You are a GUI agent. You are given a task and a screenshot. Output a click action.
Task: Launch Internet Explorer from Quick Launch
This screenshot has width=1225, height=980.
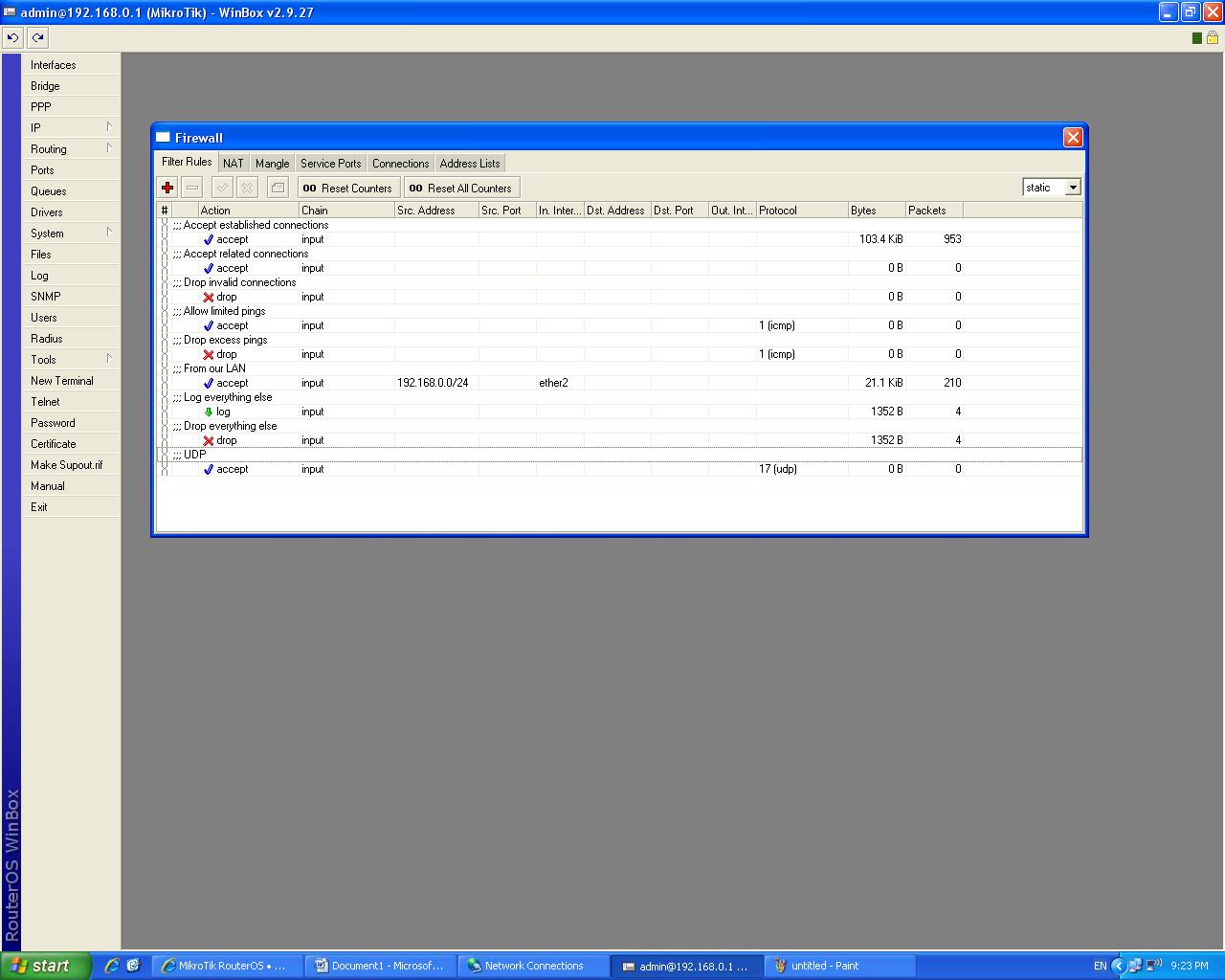point(112,966)
